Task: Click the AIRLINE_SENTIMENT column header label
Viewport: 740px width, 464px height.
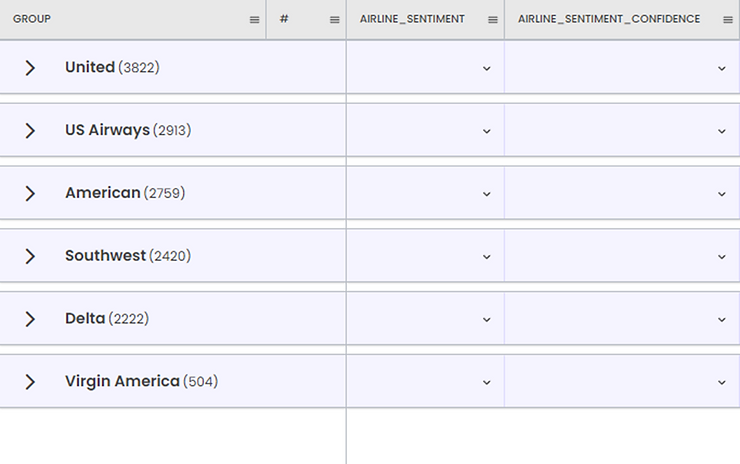Action: (412, 20)
